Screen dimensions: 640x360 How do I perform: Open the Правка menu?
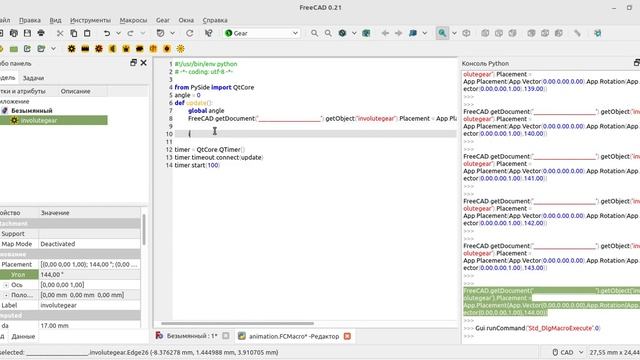(30, 20)
